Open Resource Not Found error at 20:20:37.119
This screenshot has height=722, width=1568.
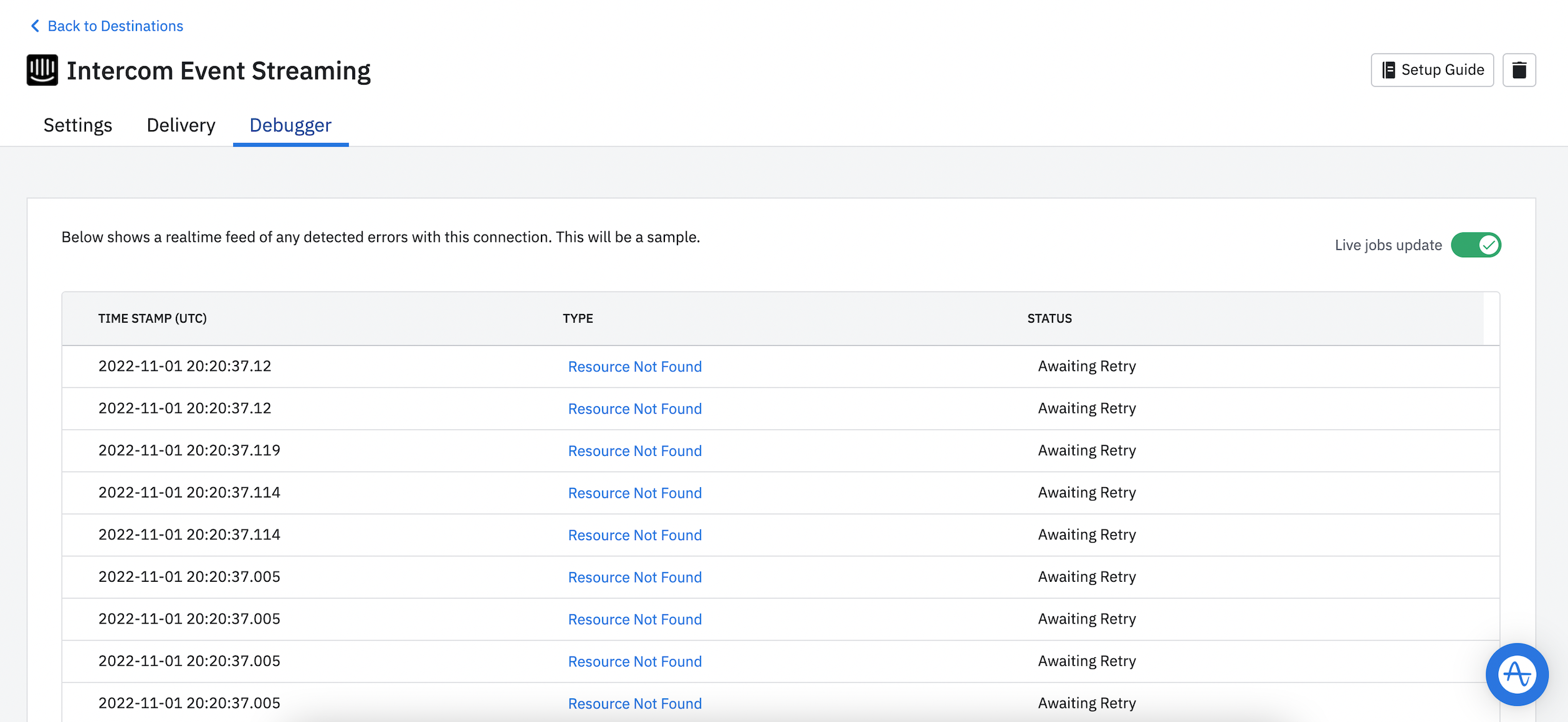pos(634,450)
